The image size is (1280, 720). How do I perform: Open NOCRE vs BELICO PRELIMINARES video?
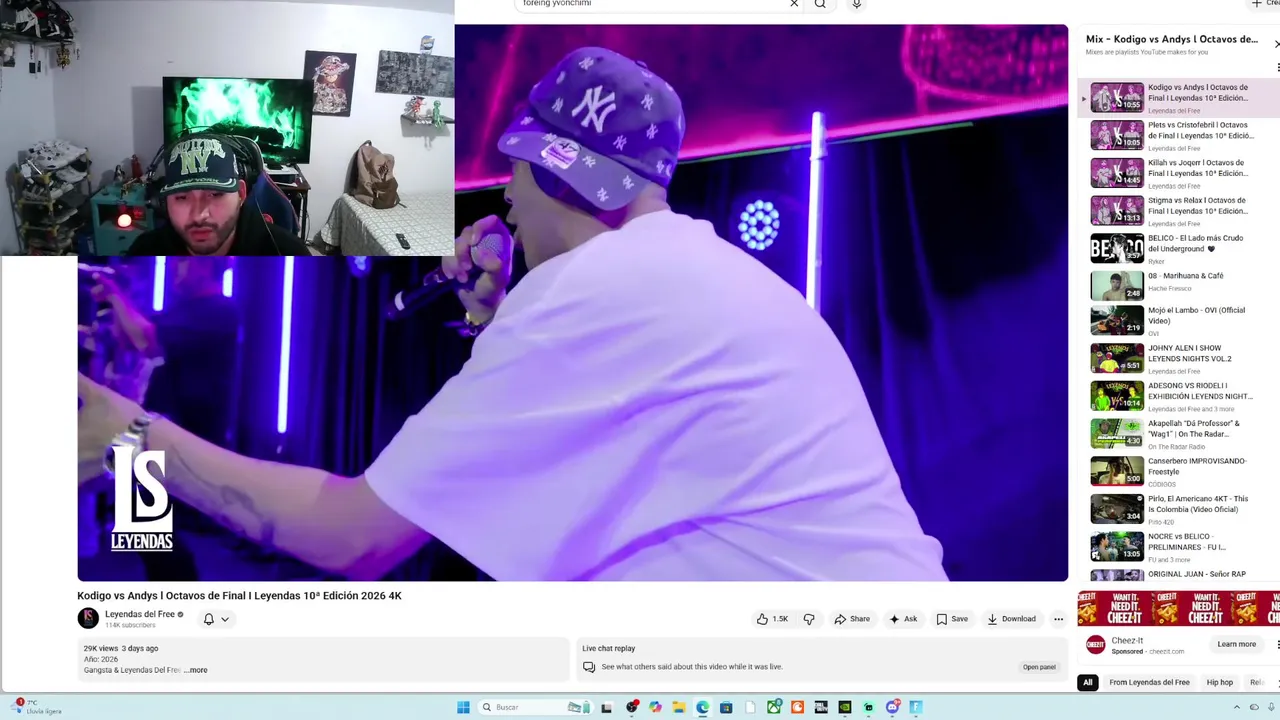[x=1171, y=547]
